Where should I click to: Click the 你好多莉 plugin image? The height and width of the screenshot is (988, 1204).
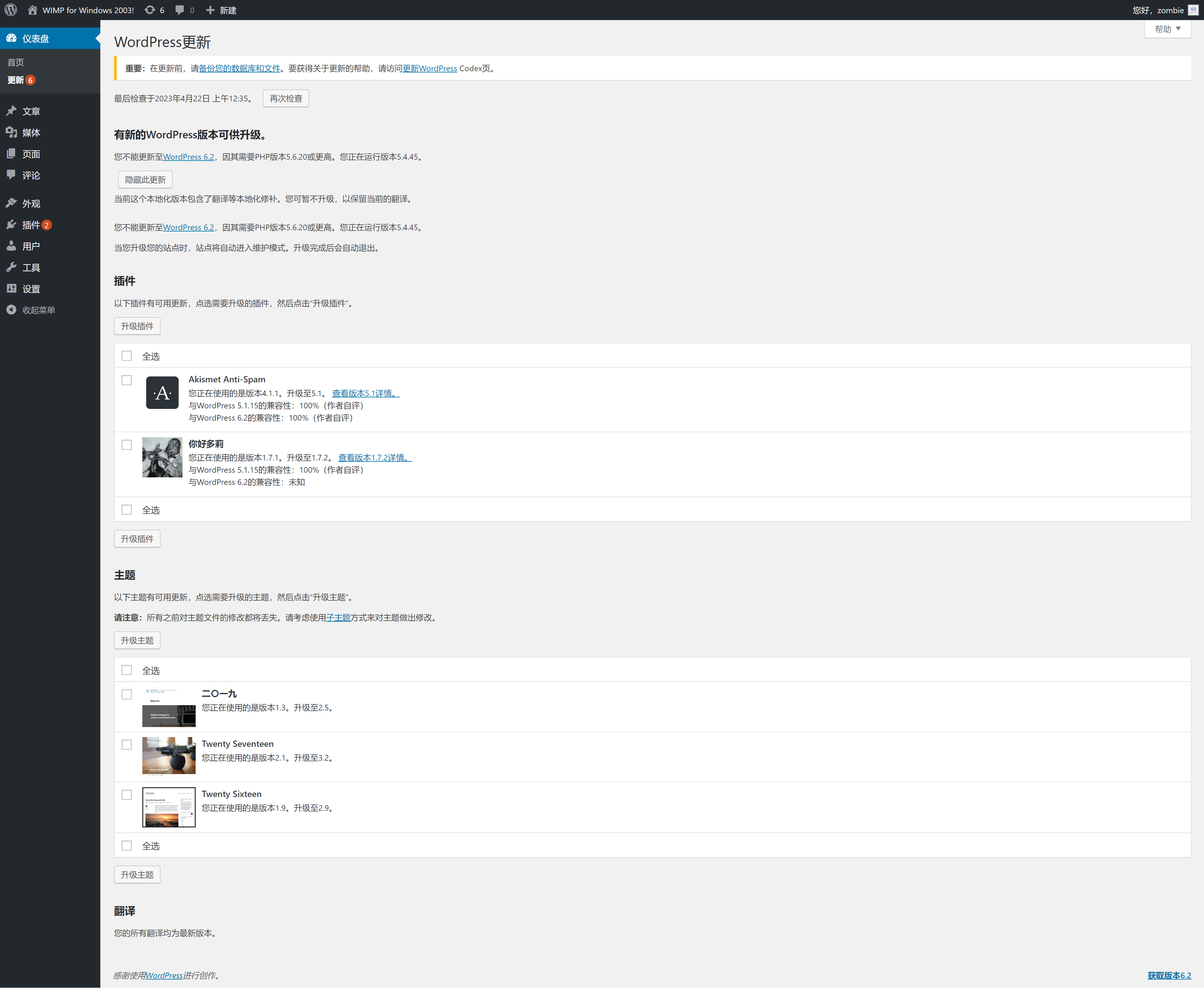(162, 457)
